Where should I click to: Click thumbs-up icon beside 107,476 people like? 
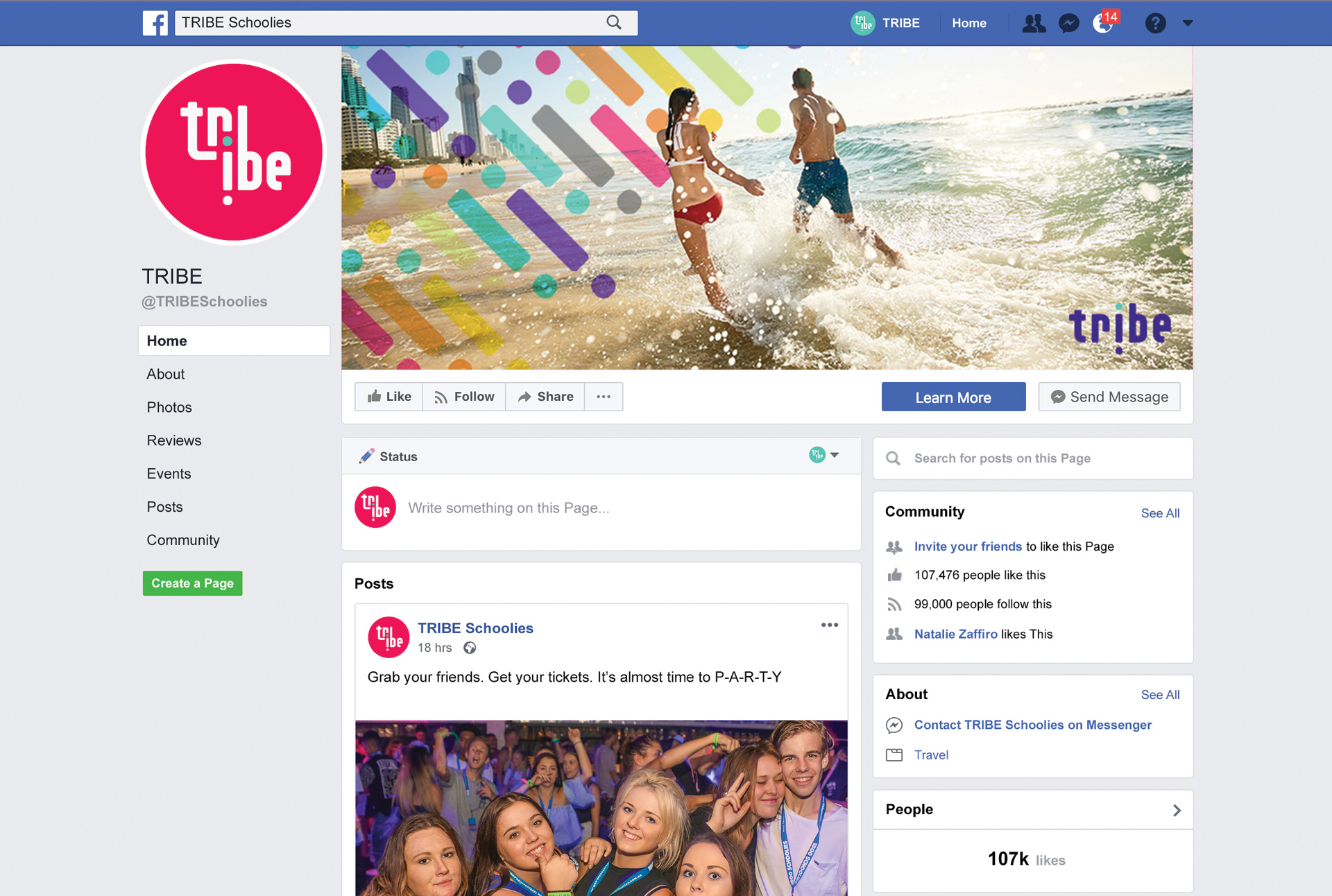click(x=894, y=575)
